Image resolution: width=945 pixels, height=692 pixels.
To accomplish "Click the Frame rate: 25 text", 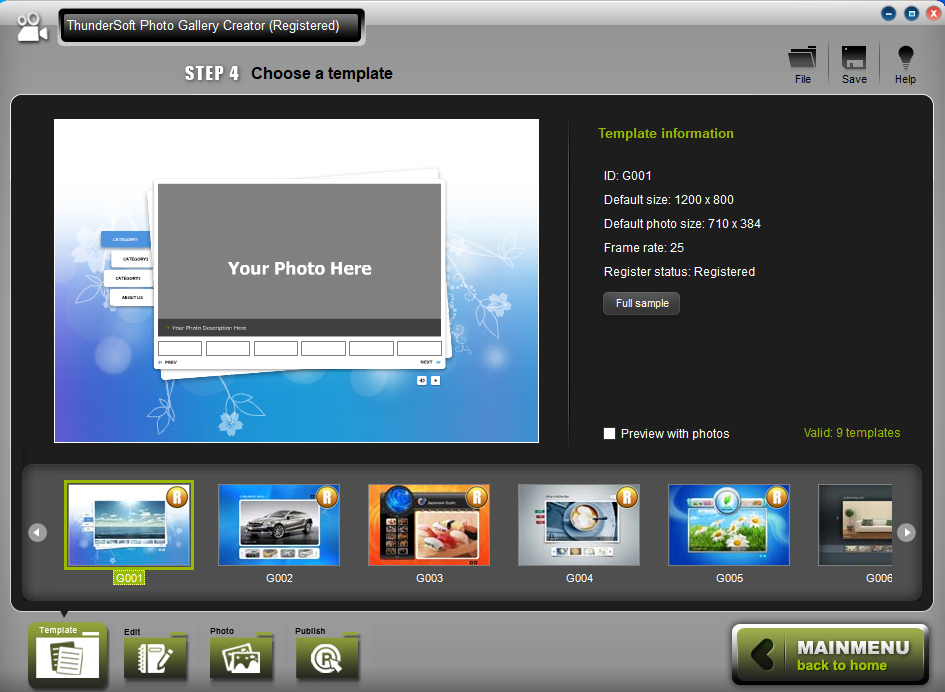I will [644, 248].
